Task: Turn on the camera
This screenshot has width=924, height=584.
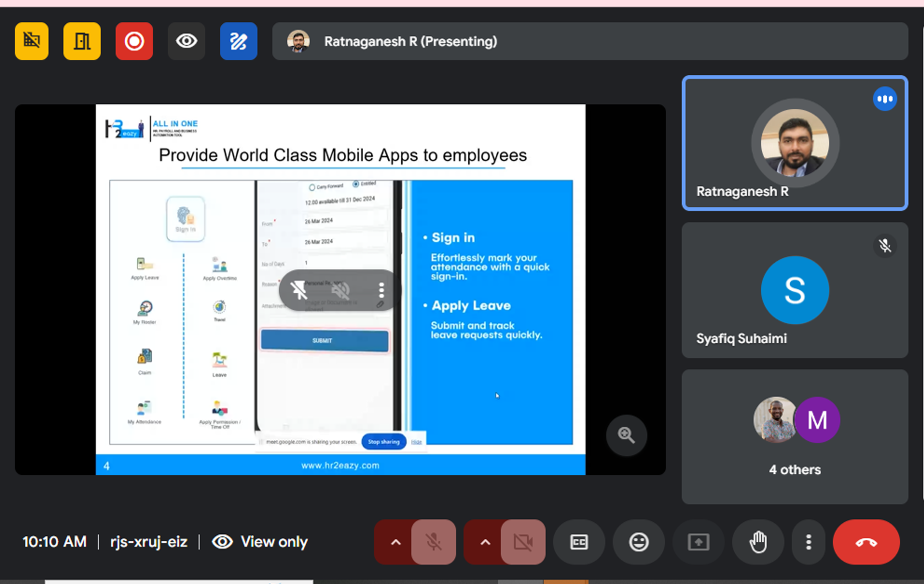Action: pyautogui.click(x=523, y=542)
